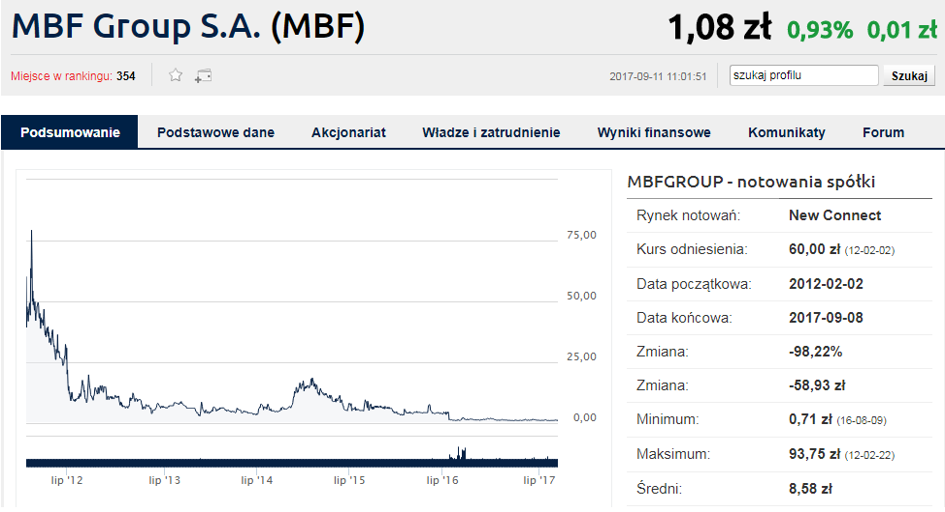
Task: Open the Podsumowanie tab
Action: coord(70,132)
